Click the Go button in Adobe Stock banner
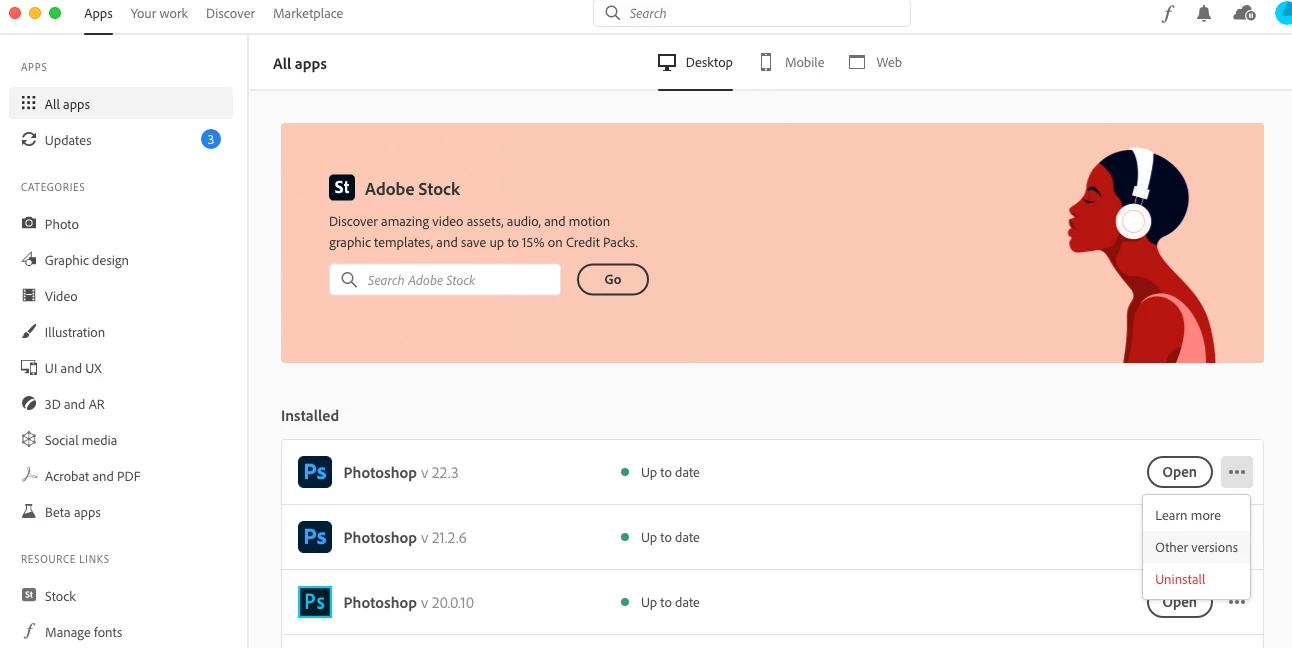 [x=613, y=280]
